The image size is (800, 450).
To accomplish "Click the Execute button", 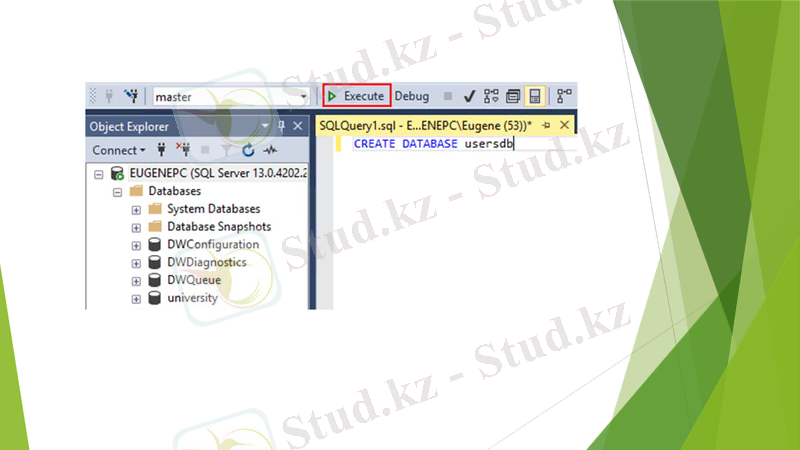I will click(x=355, y=96).
